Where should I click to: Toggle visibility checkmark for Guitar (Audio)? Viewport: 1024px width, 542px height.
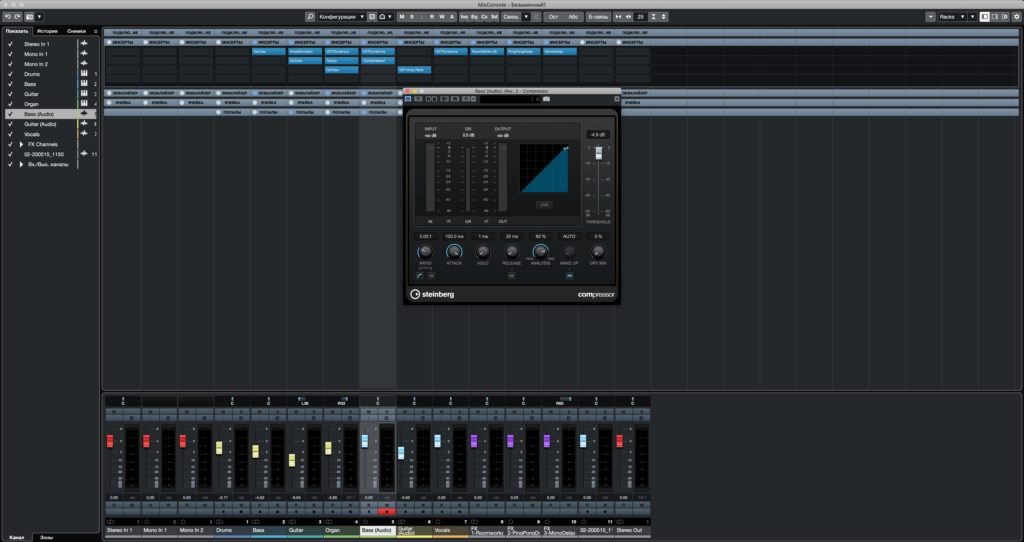(10, 124)
